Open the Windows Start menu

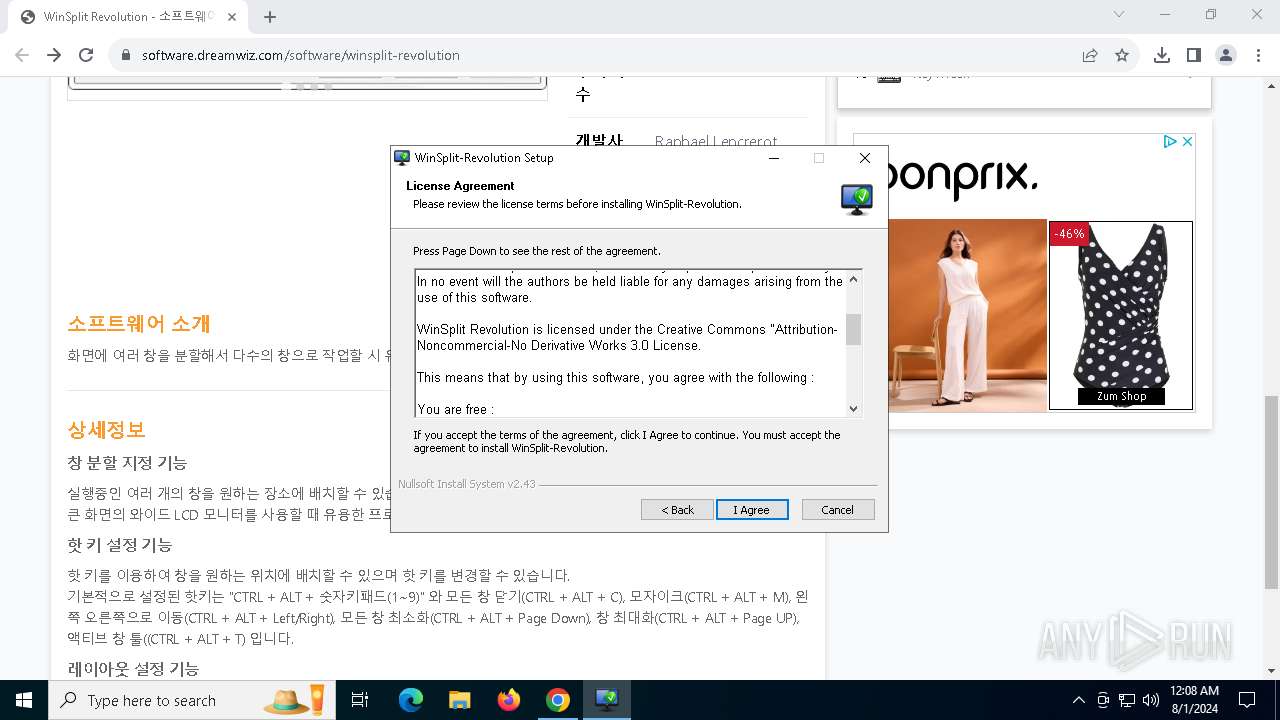coord(24,700)
